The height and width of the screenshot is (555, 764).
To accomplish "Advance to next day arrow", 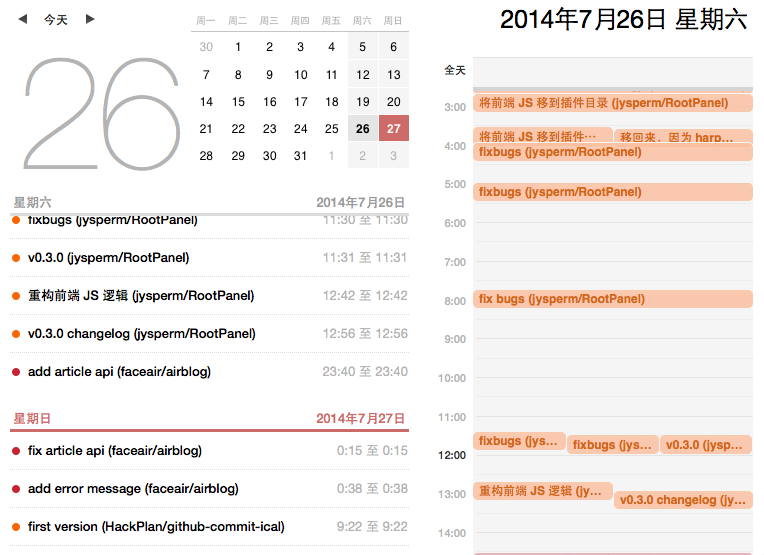I will (90, 19).
